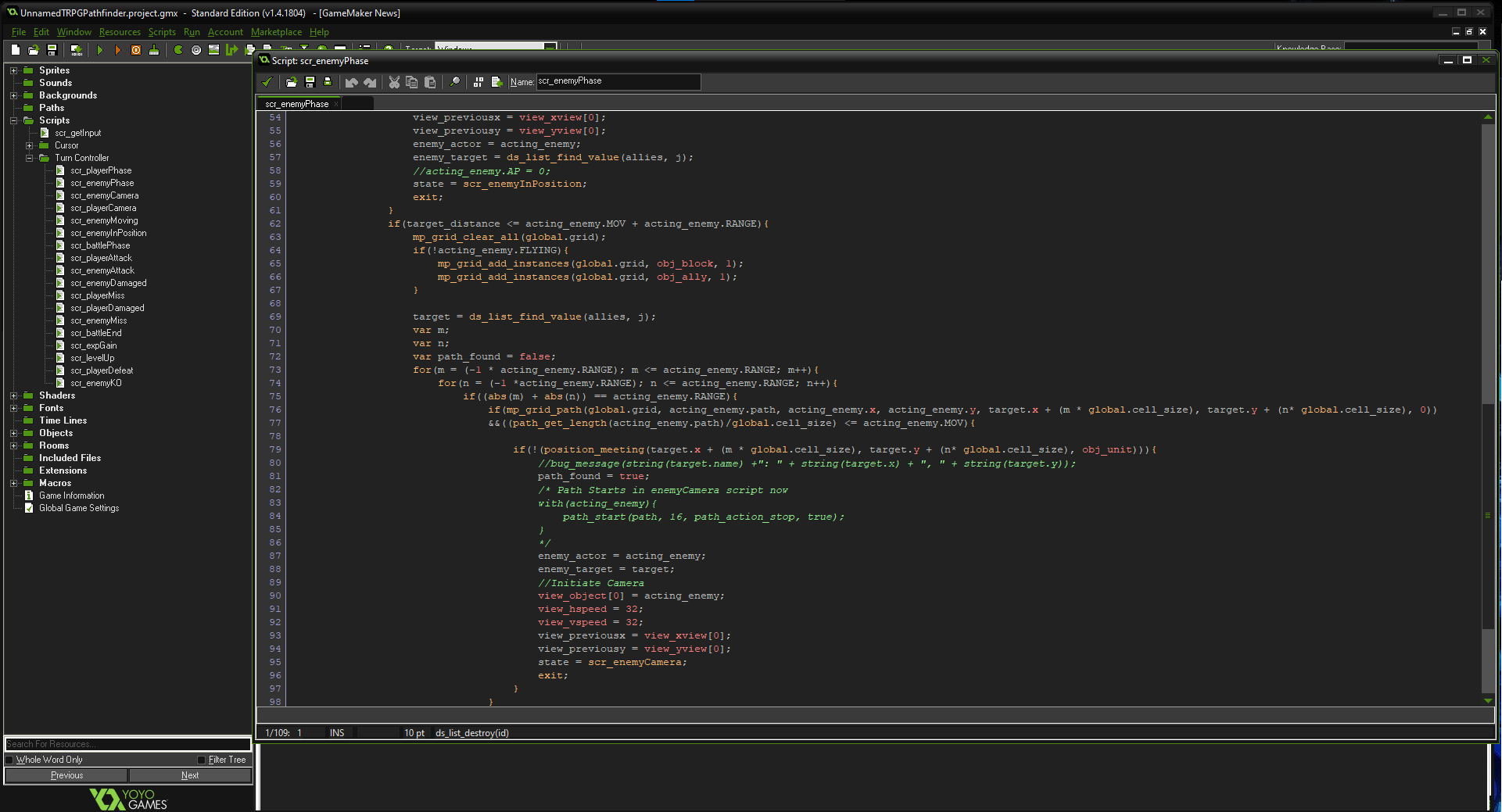Open an existing project from main toolbar
Screen dimensions: 1502x812
click(x=34, y=50)
